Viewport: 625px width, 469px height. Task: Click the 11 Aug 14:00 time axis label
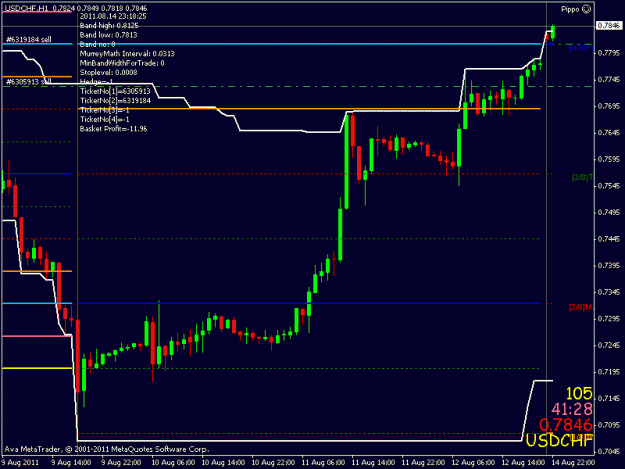pos(373,463)
